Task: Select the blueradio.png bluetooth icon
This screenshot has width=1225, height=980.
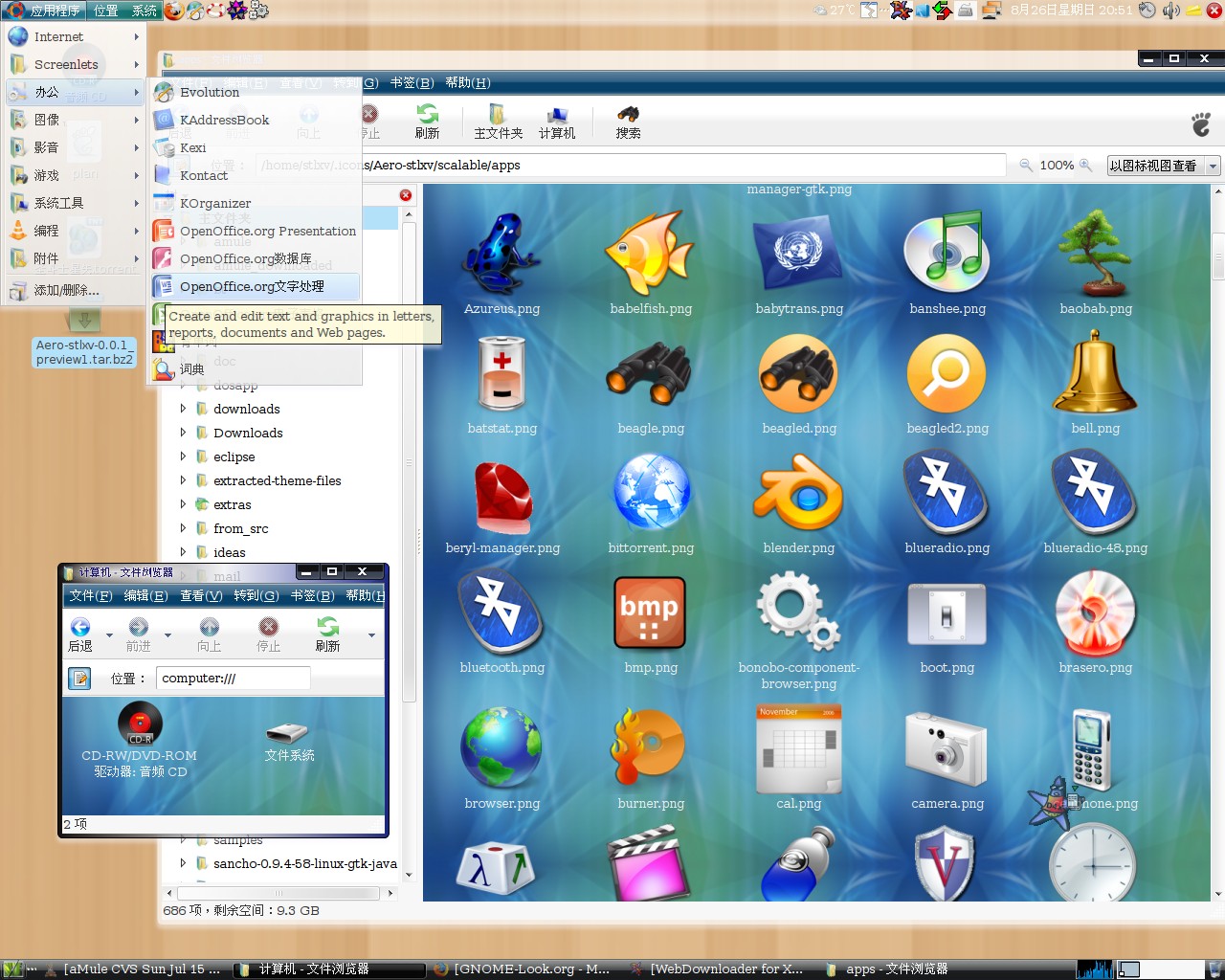Action: [x=947, y=494]
